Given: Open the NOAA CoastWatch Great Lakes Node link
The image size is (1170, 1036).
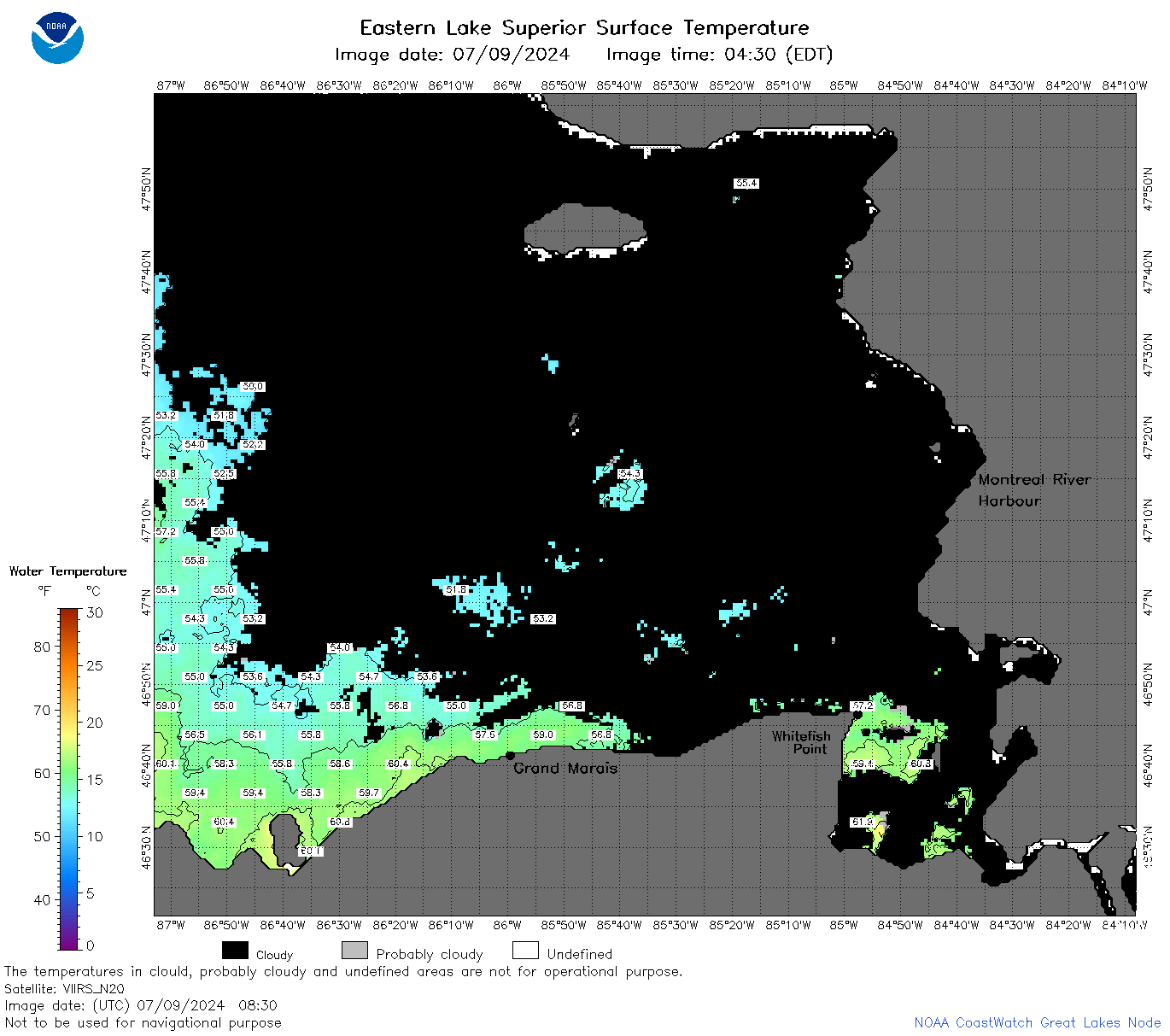Looking at the screenshot, I should point(1037,1022).
